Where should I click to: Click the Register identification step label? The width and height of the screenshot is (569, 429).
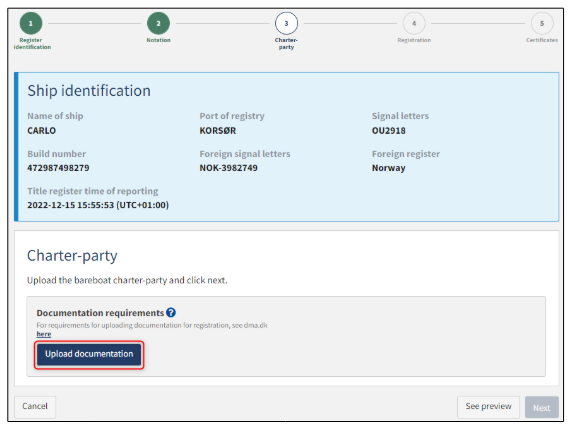coord(32,44)
